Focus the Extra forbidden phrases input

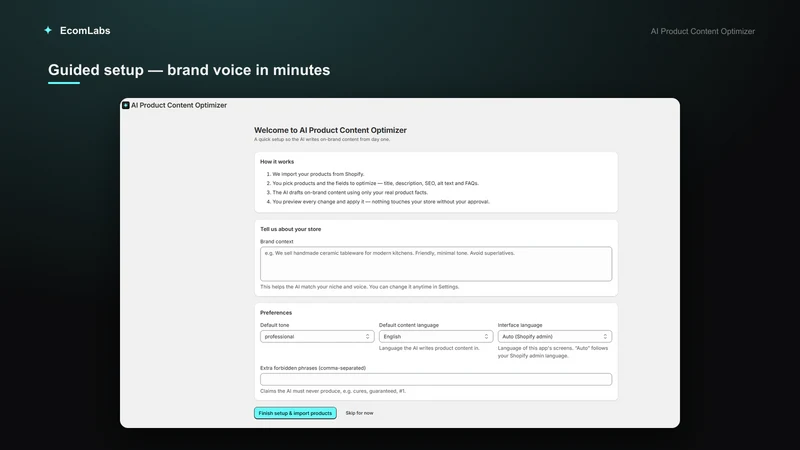(x=436, y=379)
